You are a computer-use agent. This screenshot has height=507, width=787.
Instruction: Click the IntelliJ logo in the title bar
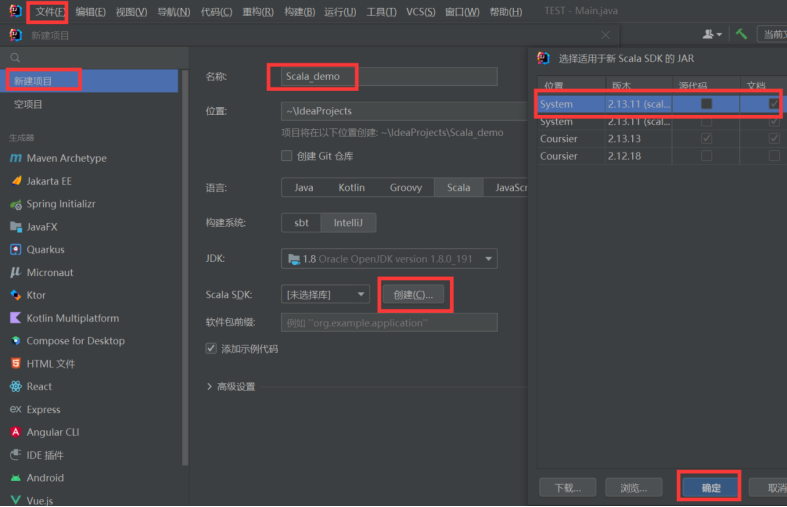coord(16,11)
